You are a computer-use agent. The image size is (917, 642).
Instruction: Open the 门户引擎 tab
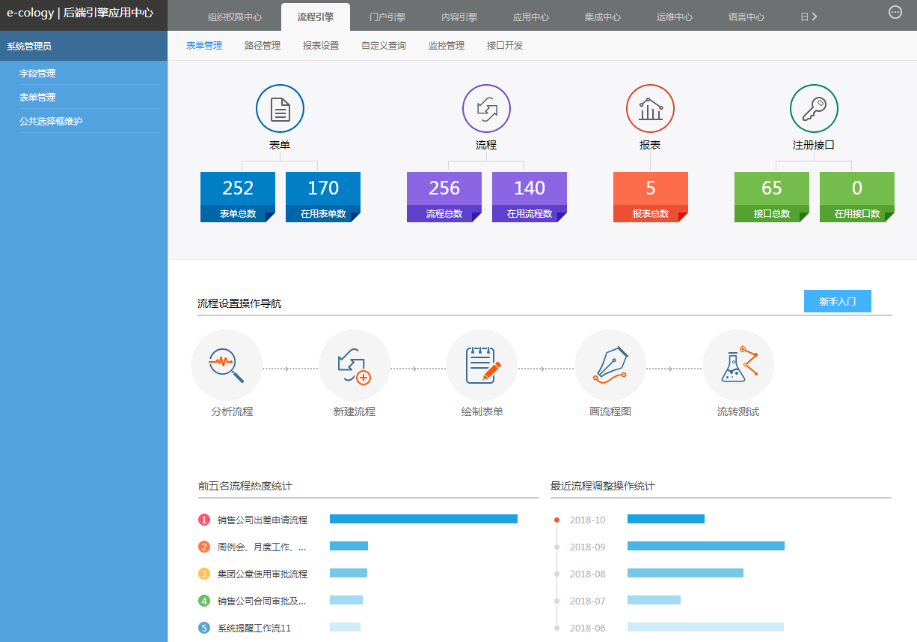(x=387, y=17)
